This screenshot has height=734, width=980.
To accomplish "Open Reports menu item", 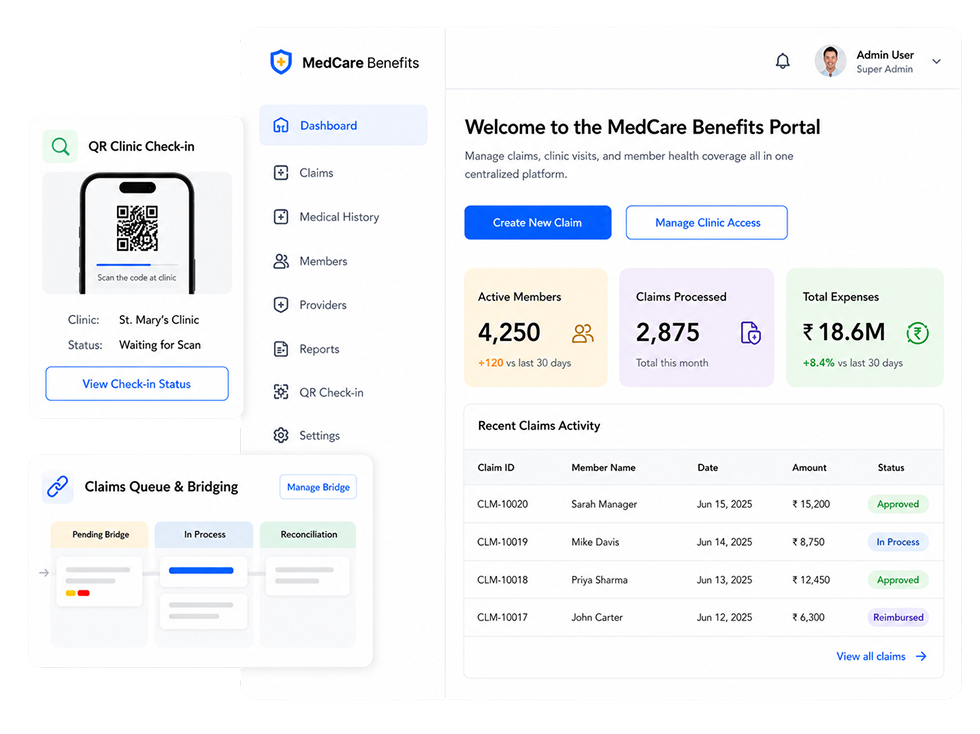I will click(319, 349).
